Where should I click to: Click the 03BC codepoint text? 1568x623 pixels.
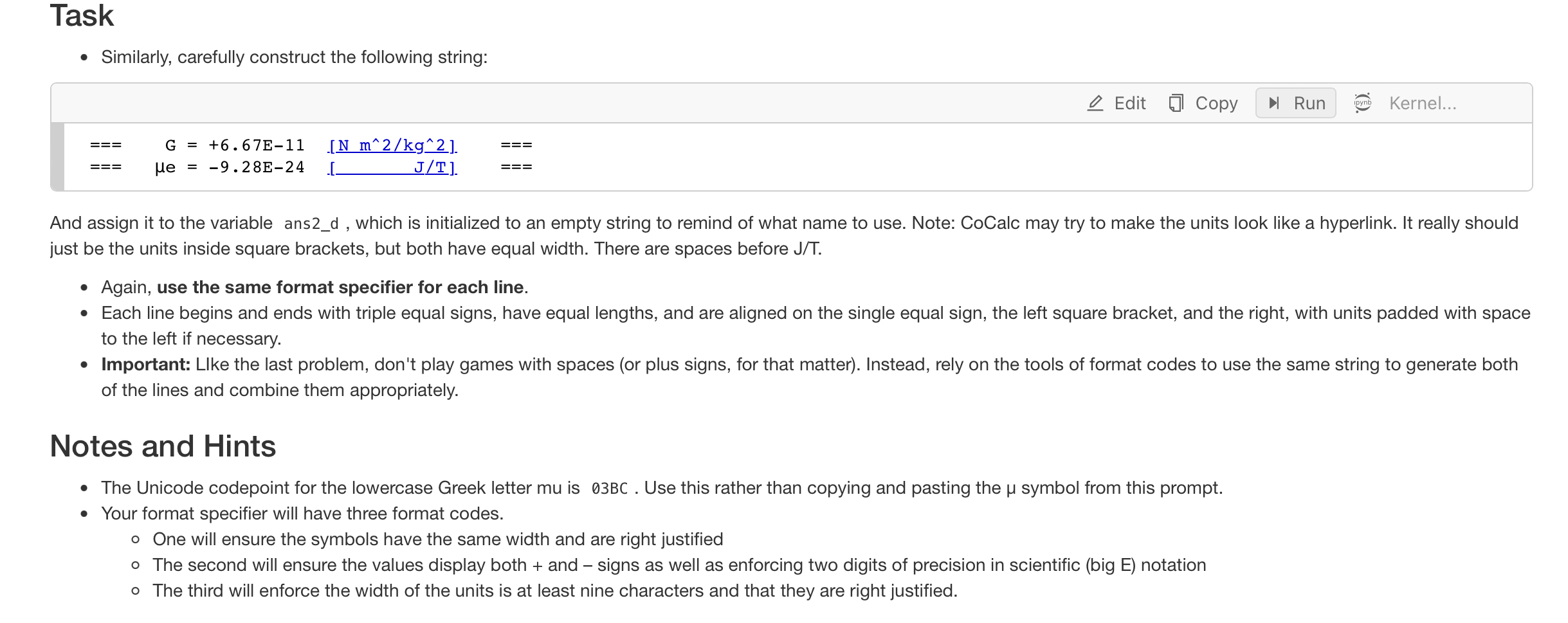(x=609, y=489)
